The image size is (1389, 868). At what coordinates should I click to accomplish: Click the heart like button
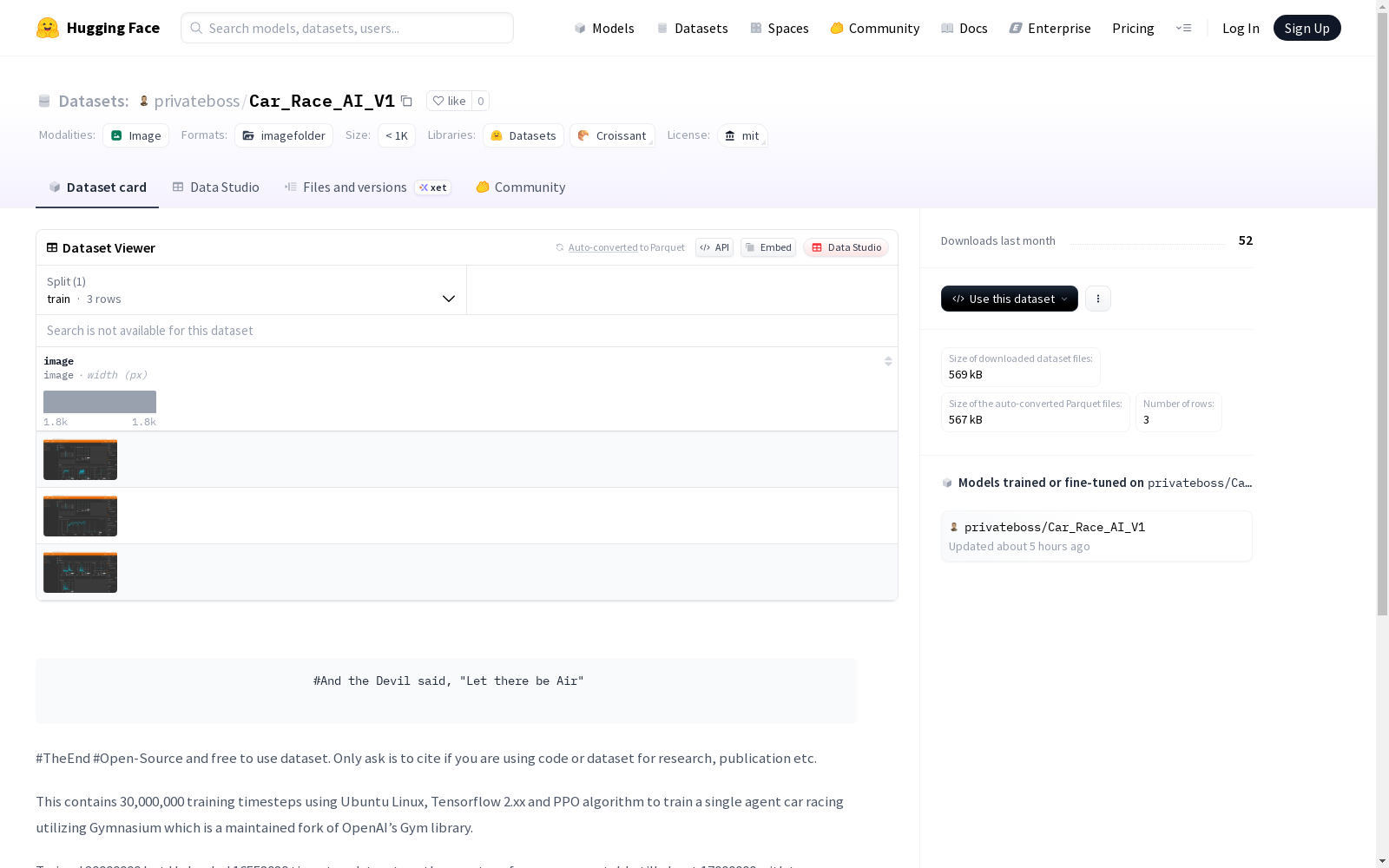[449, 101]
